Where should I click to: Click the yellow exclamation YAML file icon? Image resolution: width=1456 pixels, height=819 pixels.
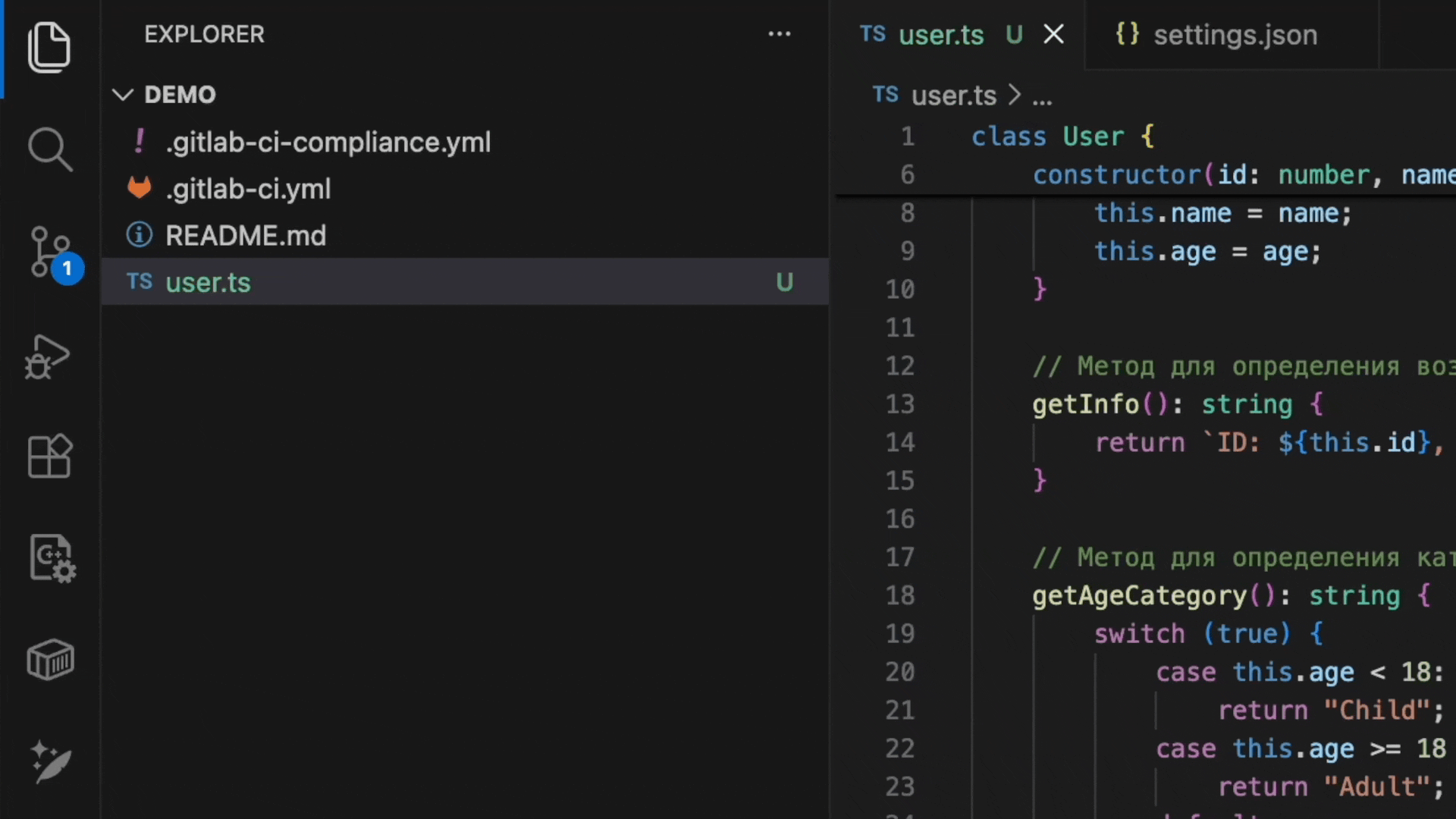140,142
